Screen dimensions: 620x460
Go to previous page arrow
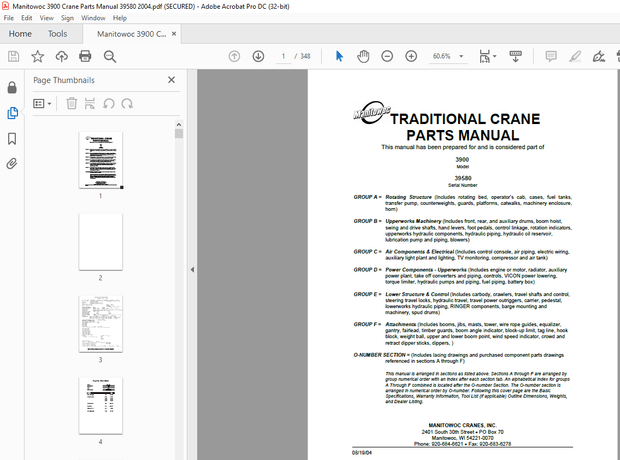point(234,57)
